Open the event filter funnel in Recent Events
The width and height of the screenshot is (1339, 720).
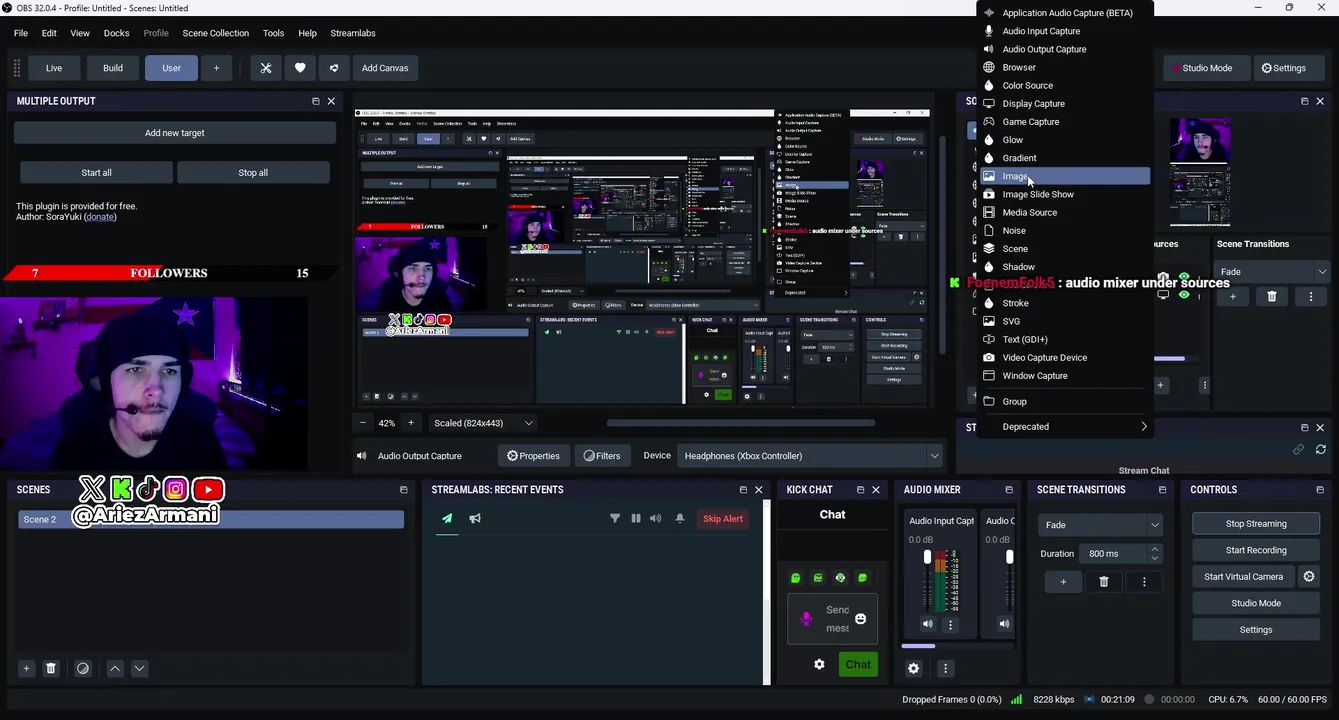coord(615,518)
